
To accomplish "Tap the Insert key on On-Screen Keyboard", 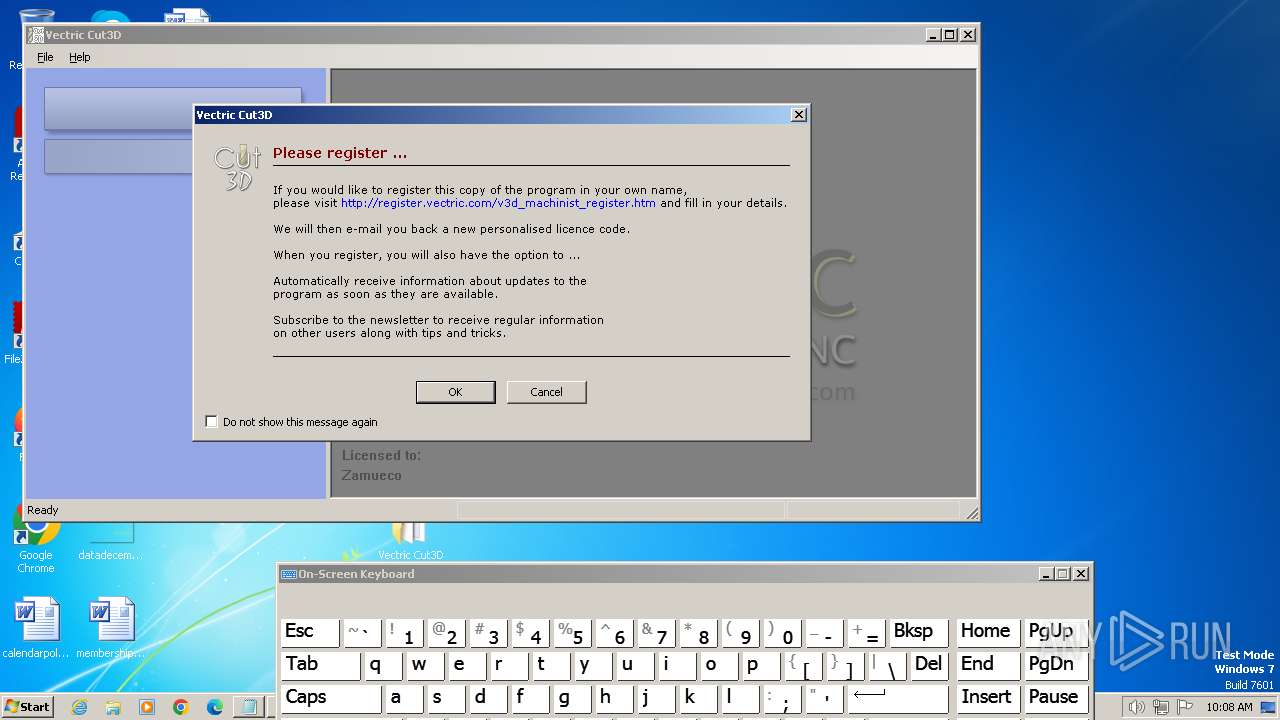I will click(987, 698).
